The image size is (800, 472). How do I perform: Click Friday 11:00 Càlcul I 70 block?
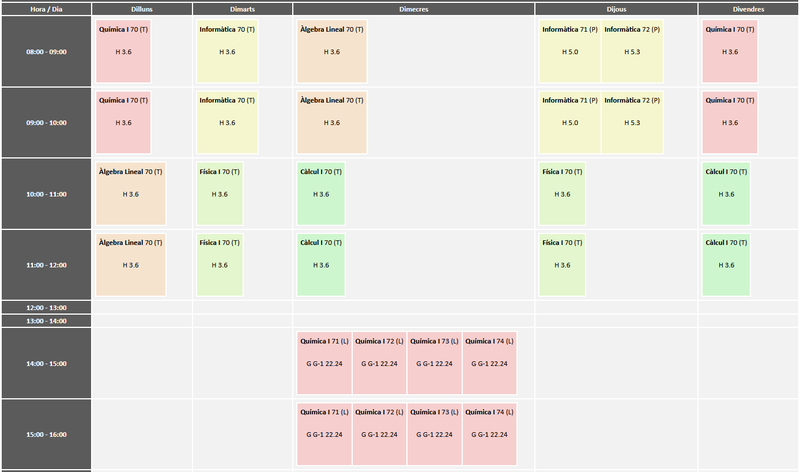(727, 265)
